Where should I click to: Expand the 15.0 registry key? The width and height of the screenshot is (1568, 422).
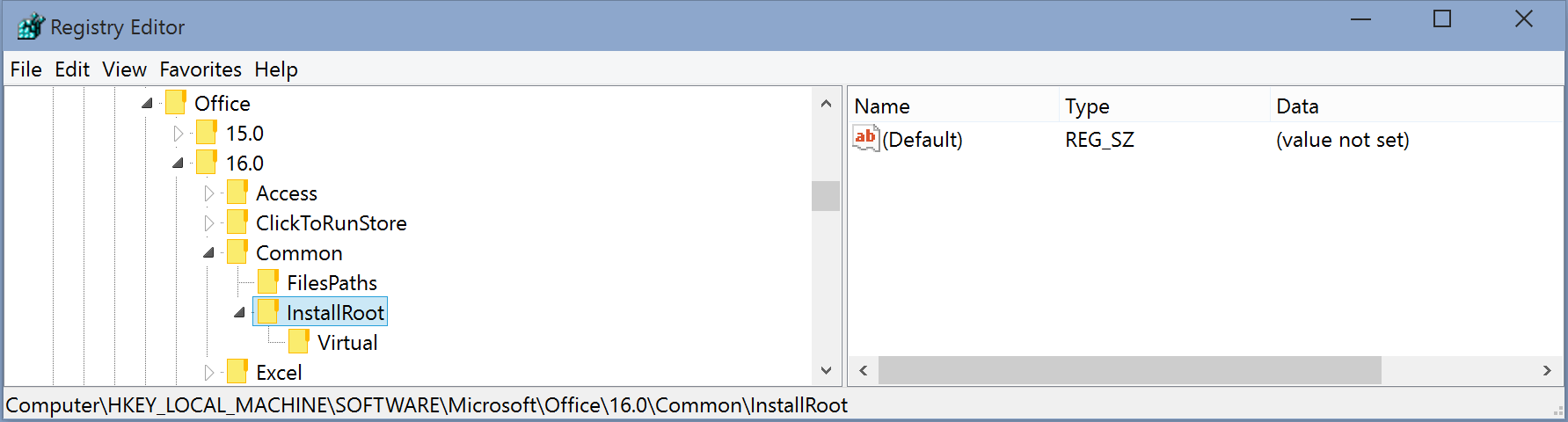[179, 134]
